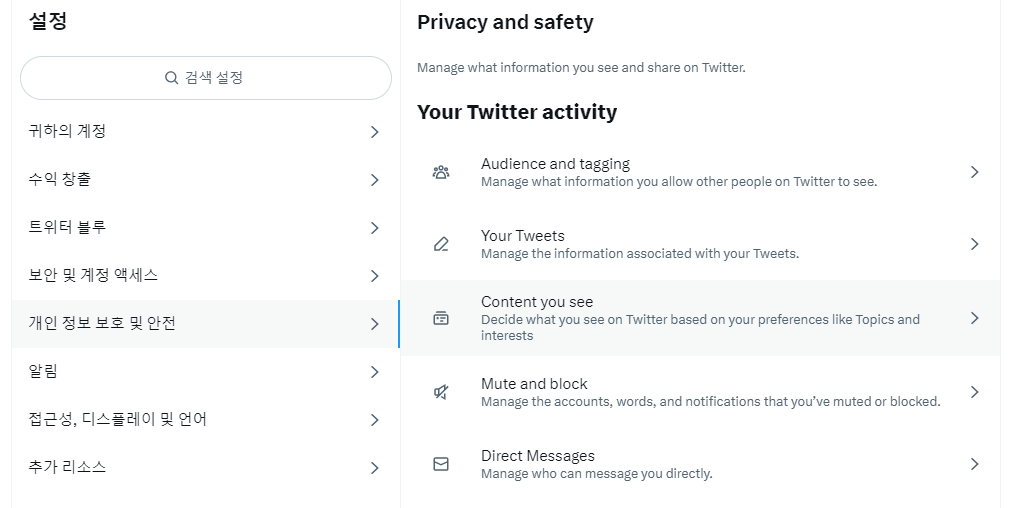
Task: Expand Your Tweets using the right chevron
Action: (974, 244)
